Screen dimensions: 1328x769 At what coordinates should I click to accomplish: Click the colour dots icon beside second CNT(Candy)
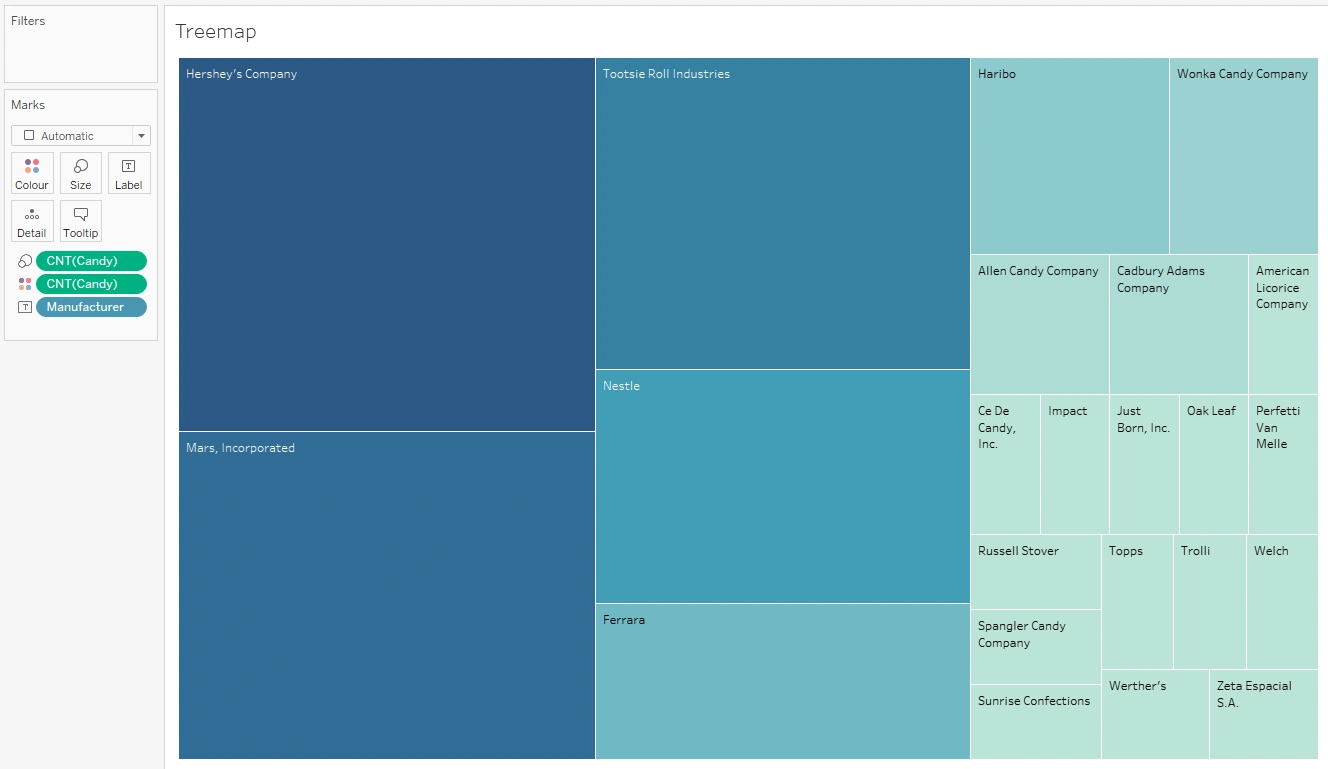[x=25, y=284]
